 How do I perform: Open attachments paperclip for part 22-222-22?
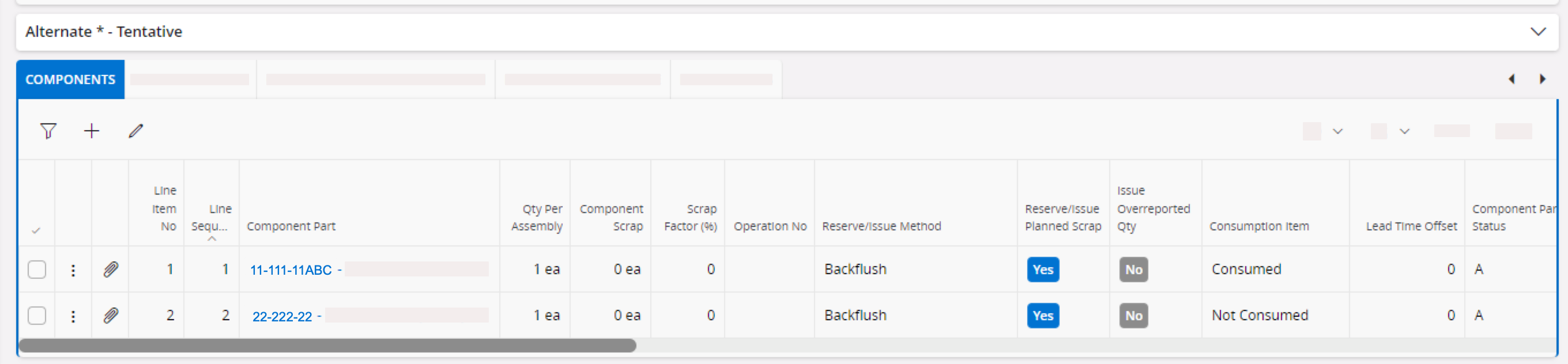(x=110, y=316)
